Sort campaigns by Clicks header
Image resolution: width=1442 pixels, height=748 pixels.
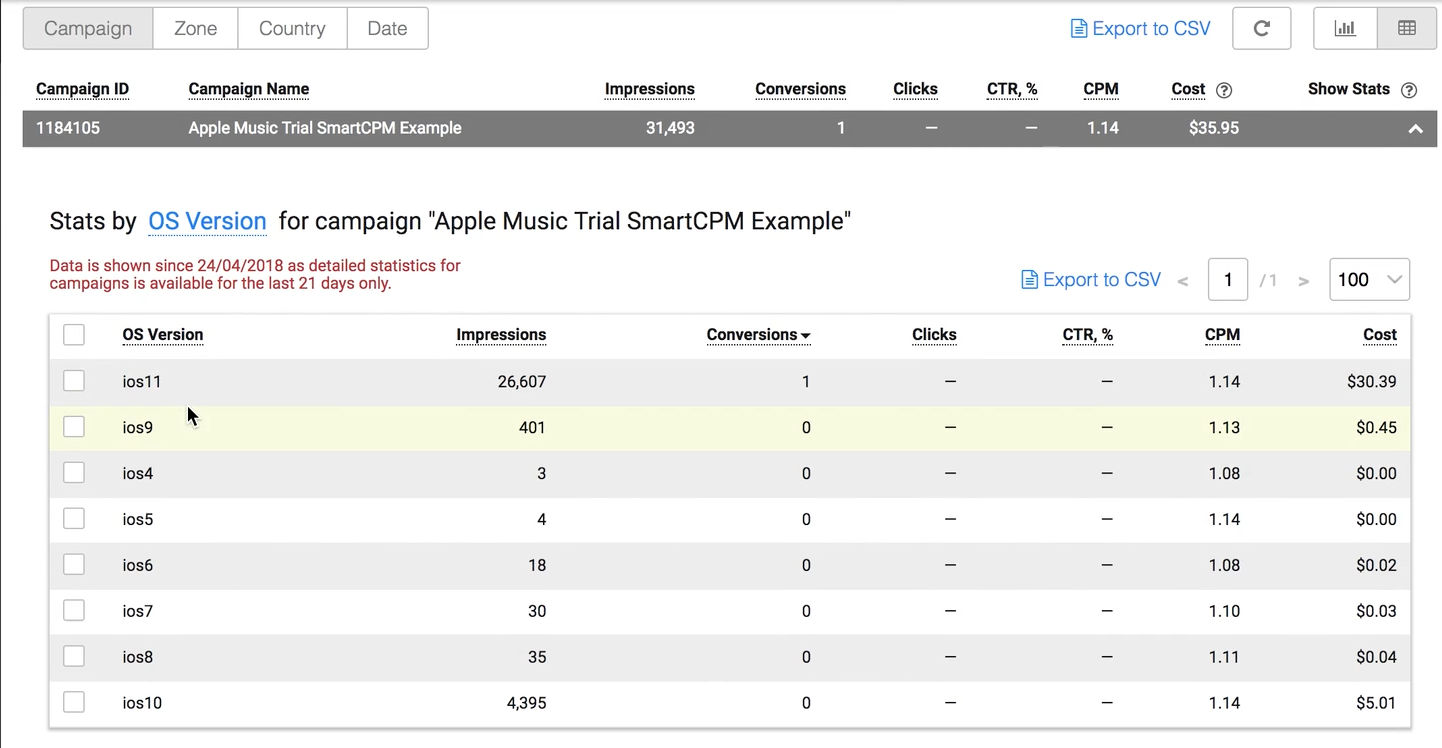[915, 89]
